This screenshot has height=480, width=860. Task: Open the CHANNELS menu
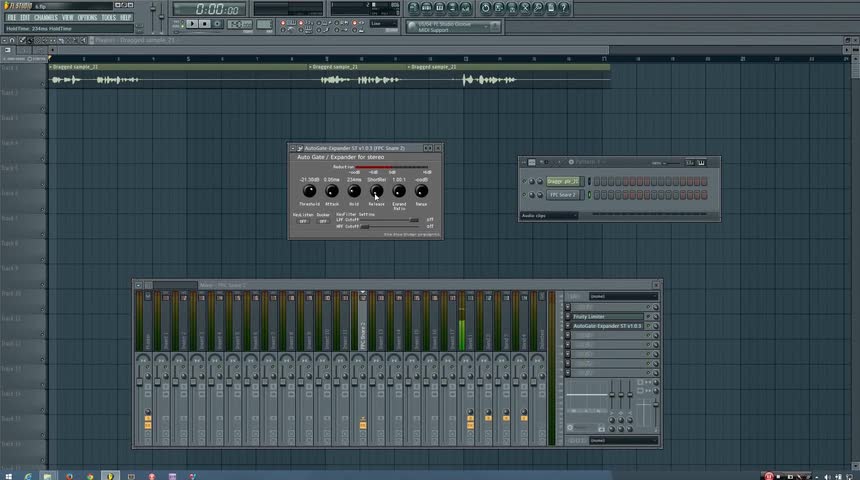pos(46,18)
